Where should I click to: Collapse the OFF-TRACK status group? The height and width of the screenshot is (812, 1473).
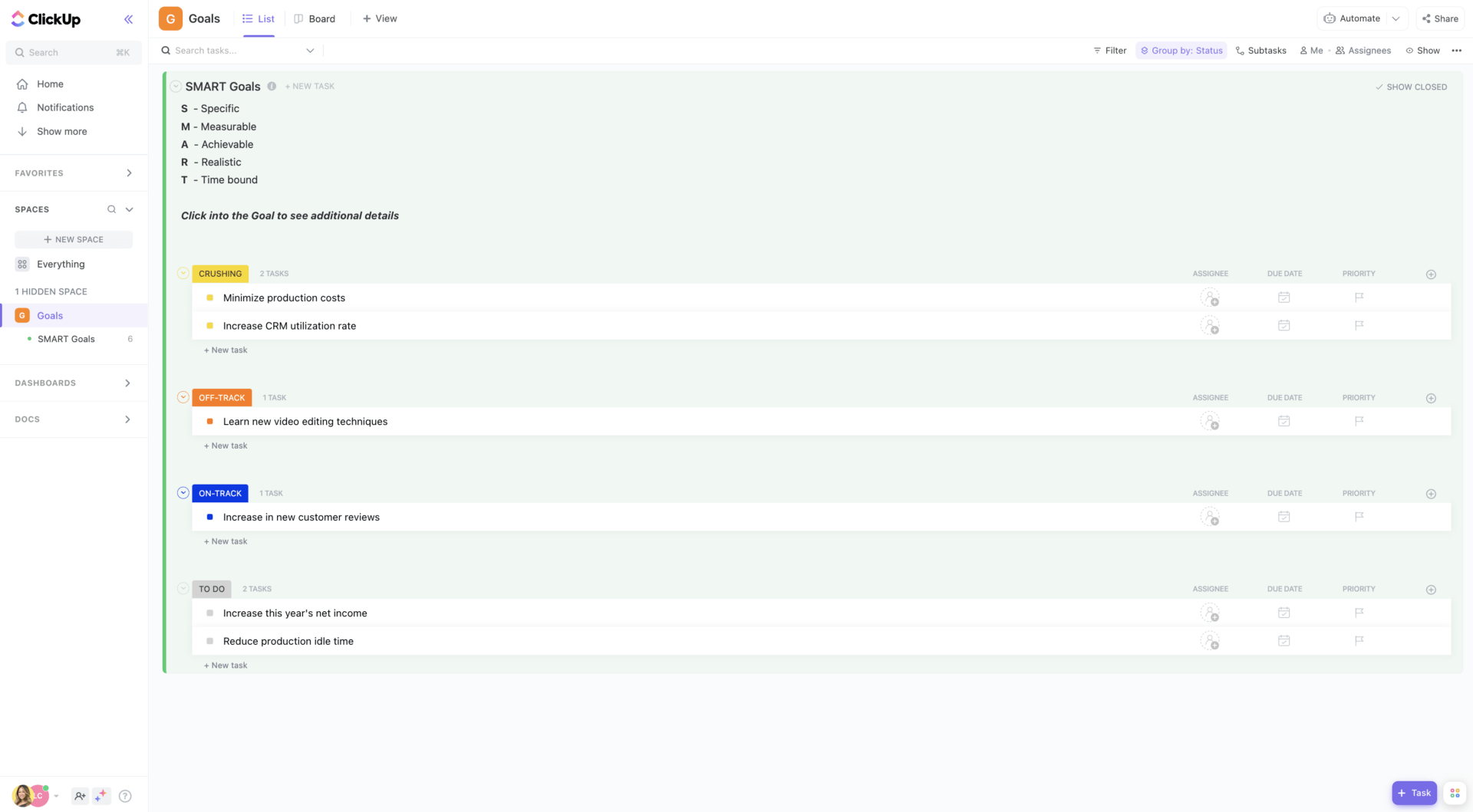point(183,397)
